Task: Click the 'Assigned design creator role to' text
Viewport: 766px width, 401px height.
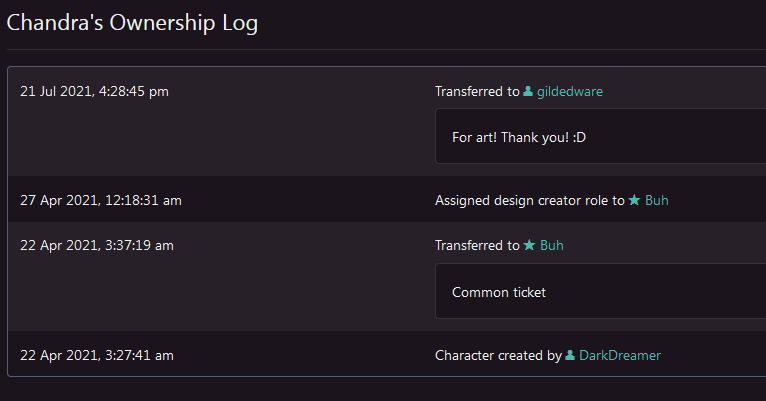Action: [x=529, y=200]
